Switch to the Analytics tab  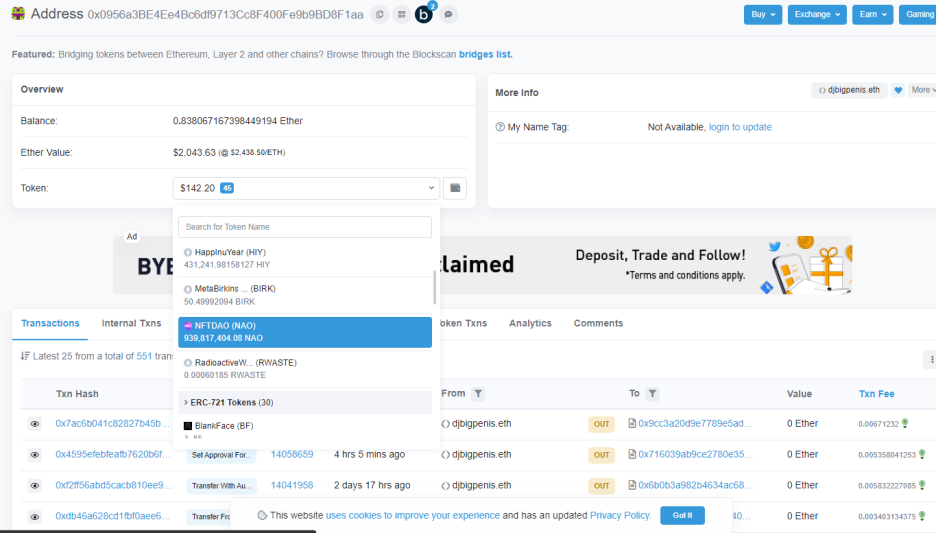click(530, 324)
